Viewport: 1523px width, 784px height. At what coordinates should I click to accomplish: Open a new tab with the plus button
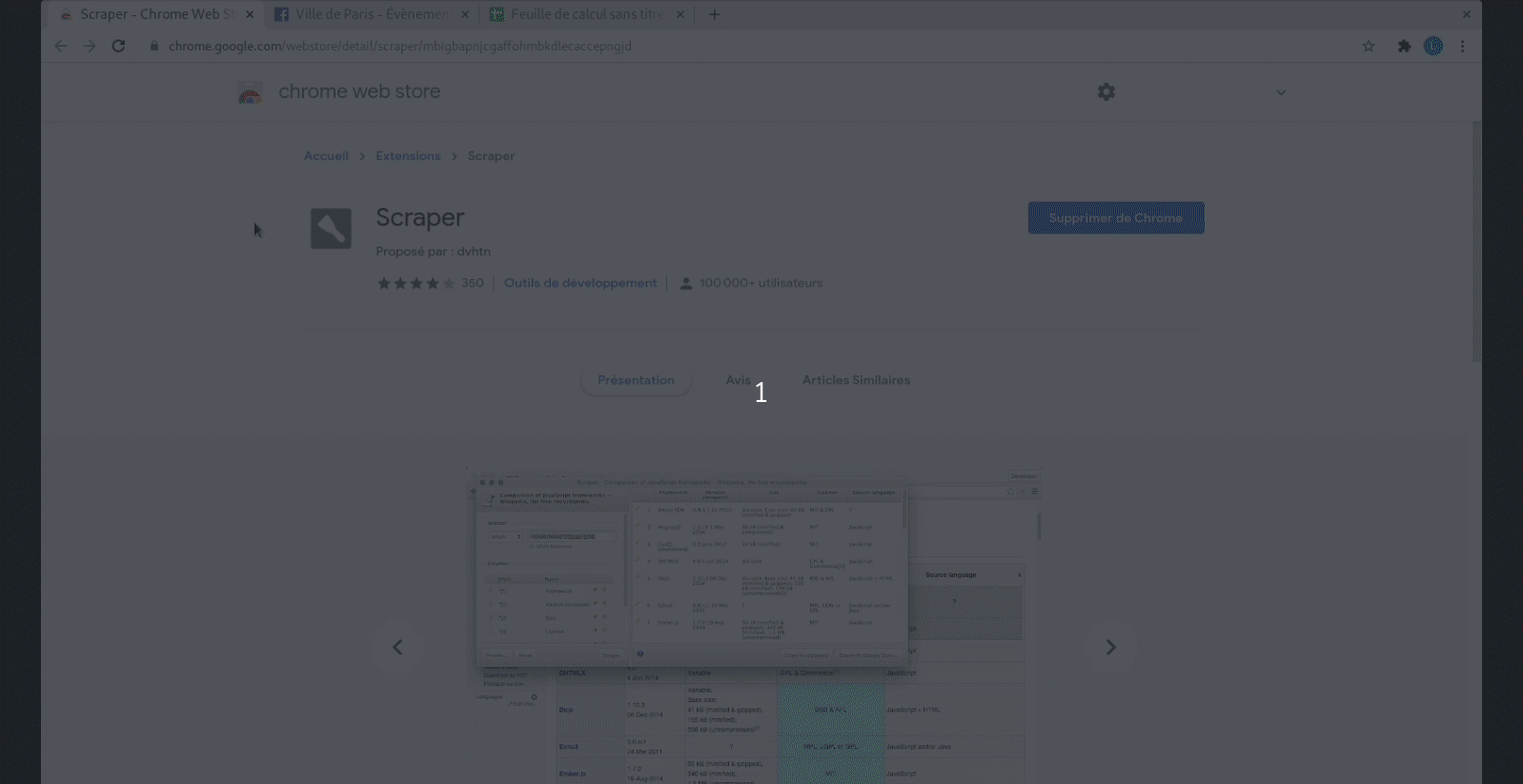point(715,14)
